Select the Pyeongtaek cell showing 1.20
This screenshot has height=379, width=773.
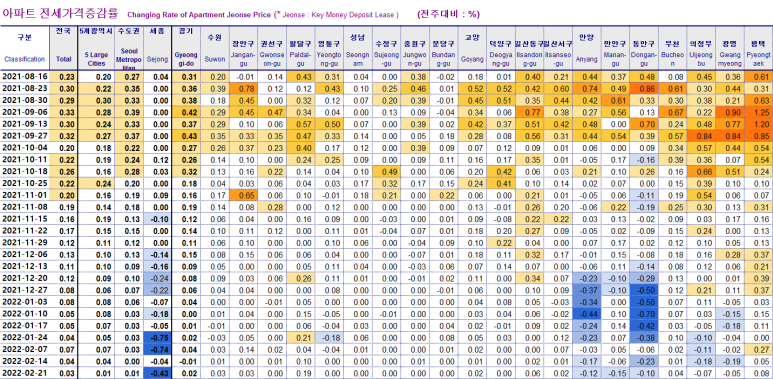click(758, 124)
